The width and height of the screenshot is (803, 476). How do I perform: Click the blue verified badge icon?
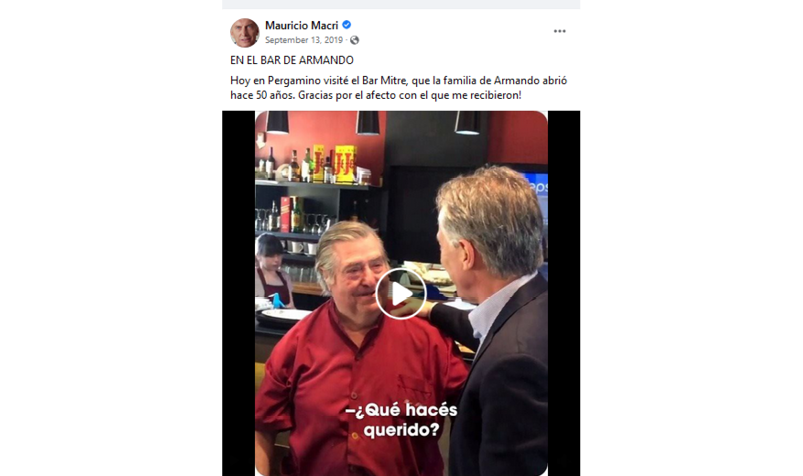[x=347, y=25]
